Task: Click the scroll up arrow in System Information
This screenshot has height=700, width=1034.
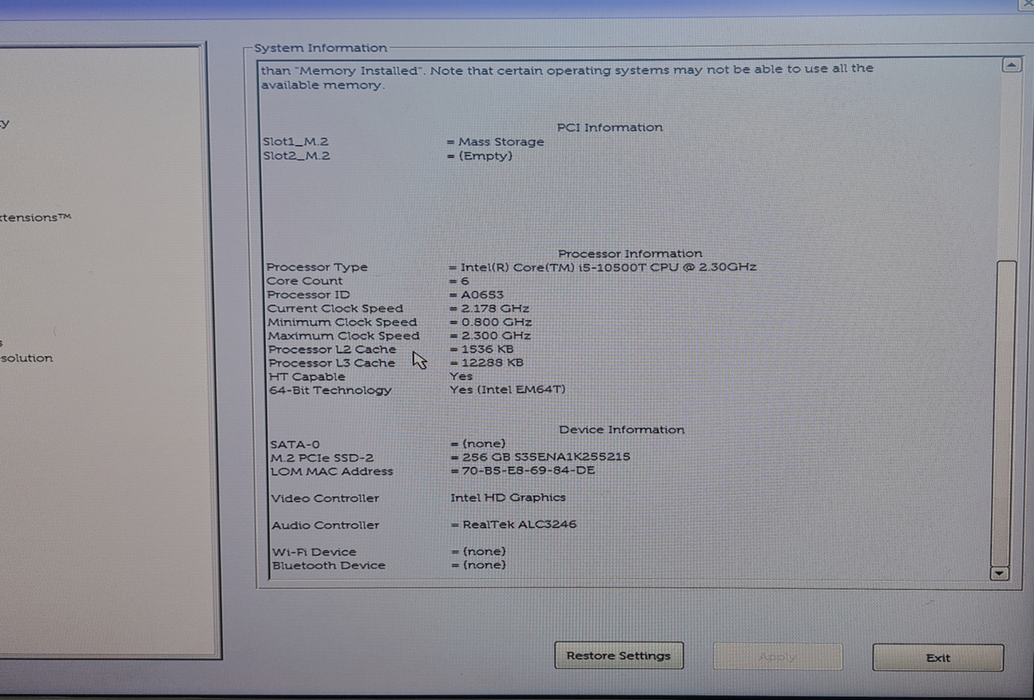Action: point(1012,65)
